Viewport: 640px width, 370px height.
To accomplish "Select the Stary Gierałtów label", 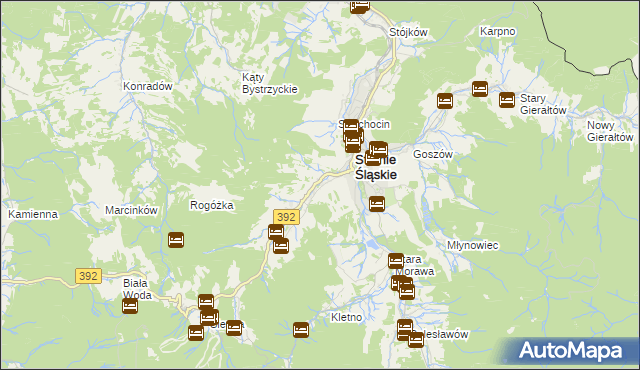I will coord(543,104).
